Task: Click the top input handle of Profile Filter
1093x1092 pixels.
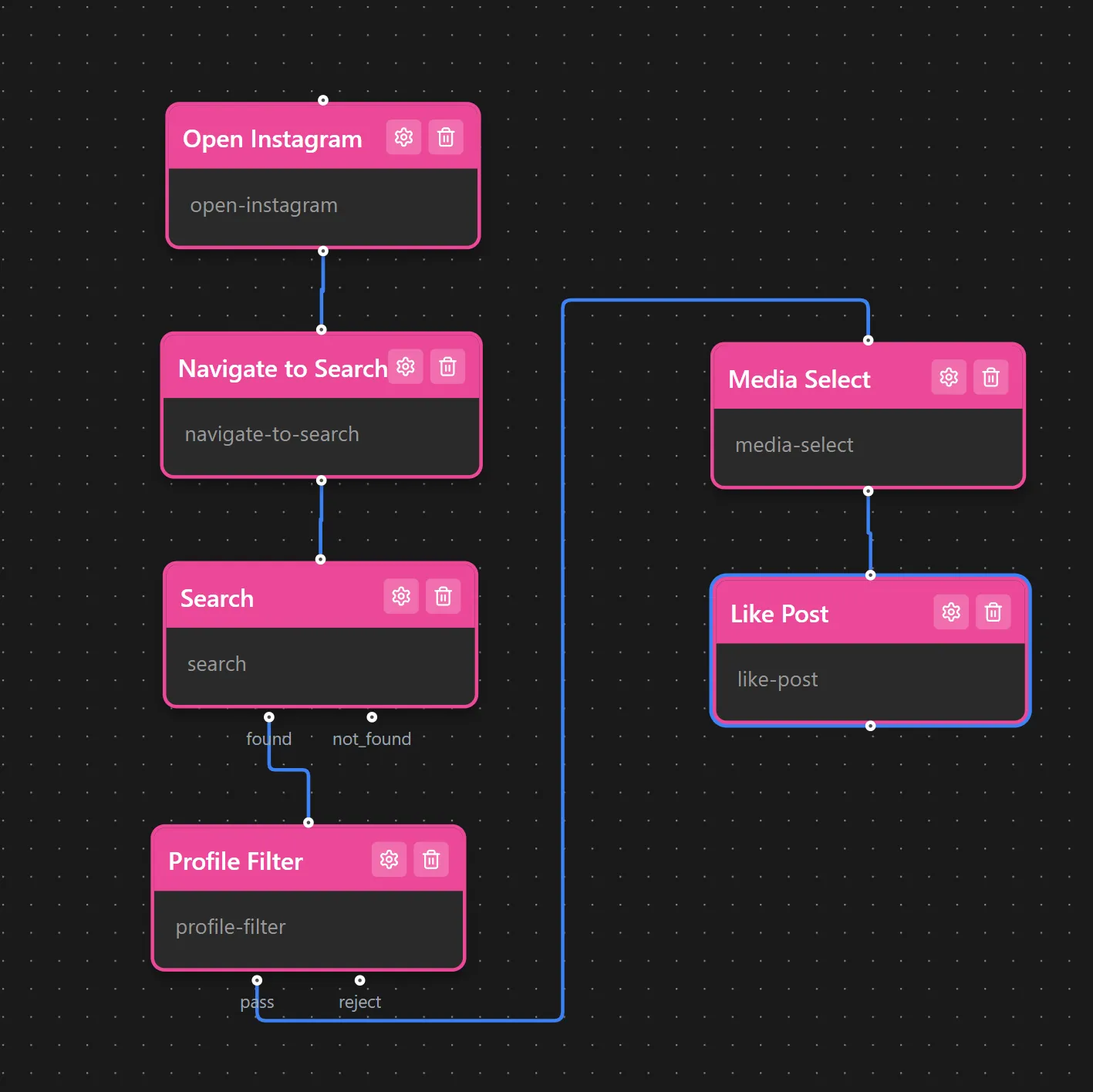Action: pyautogui.click(x=309, y=823)
